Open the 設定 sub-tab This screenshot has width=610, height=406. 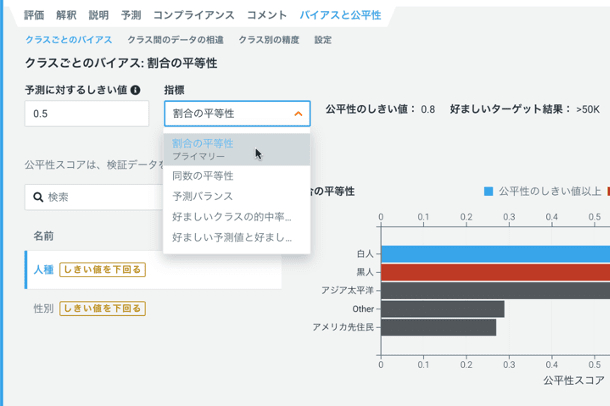(323, 40)
